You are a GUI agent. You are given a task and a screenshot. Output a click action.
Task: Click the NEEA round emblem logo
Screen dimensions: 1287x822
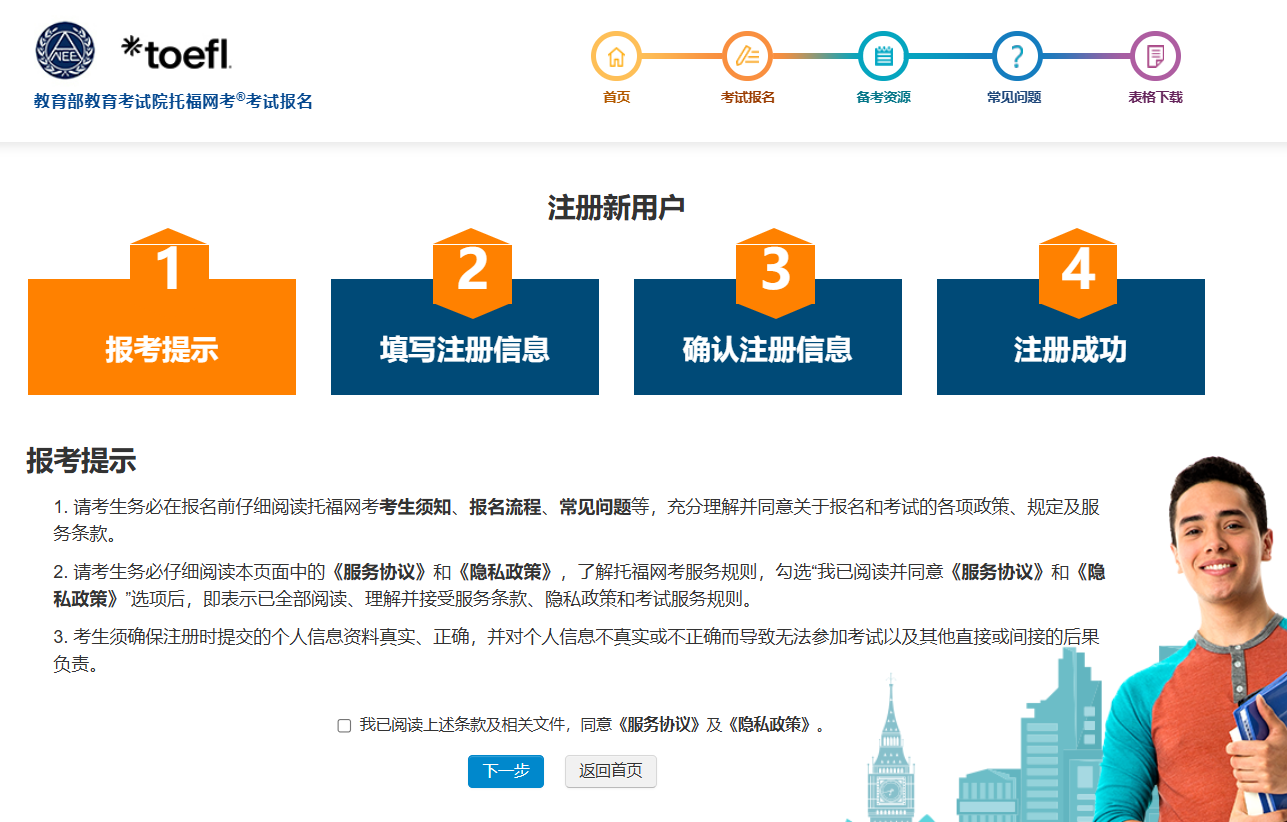tap(63, 51)
